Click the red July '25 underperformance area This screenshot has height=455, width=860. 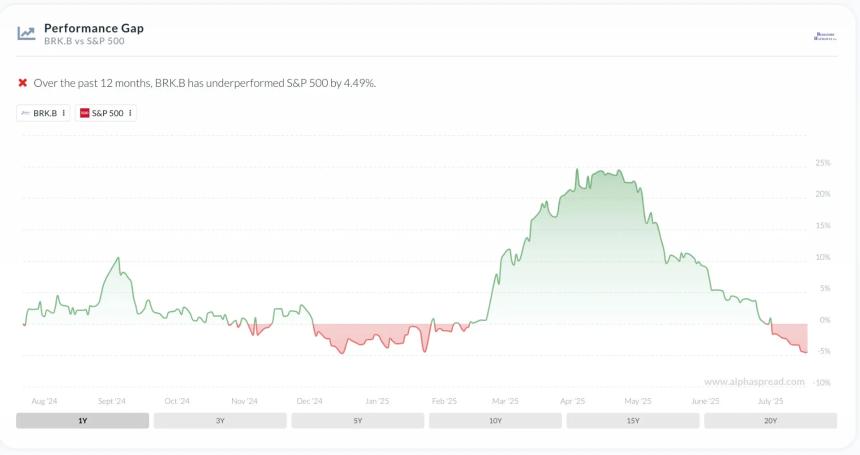pos(790,335)
